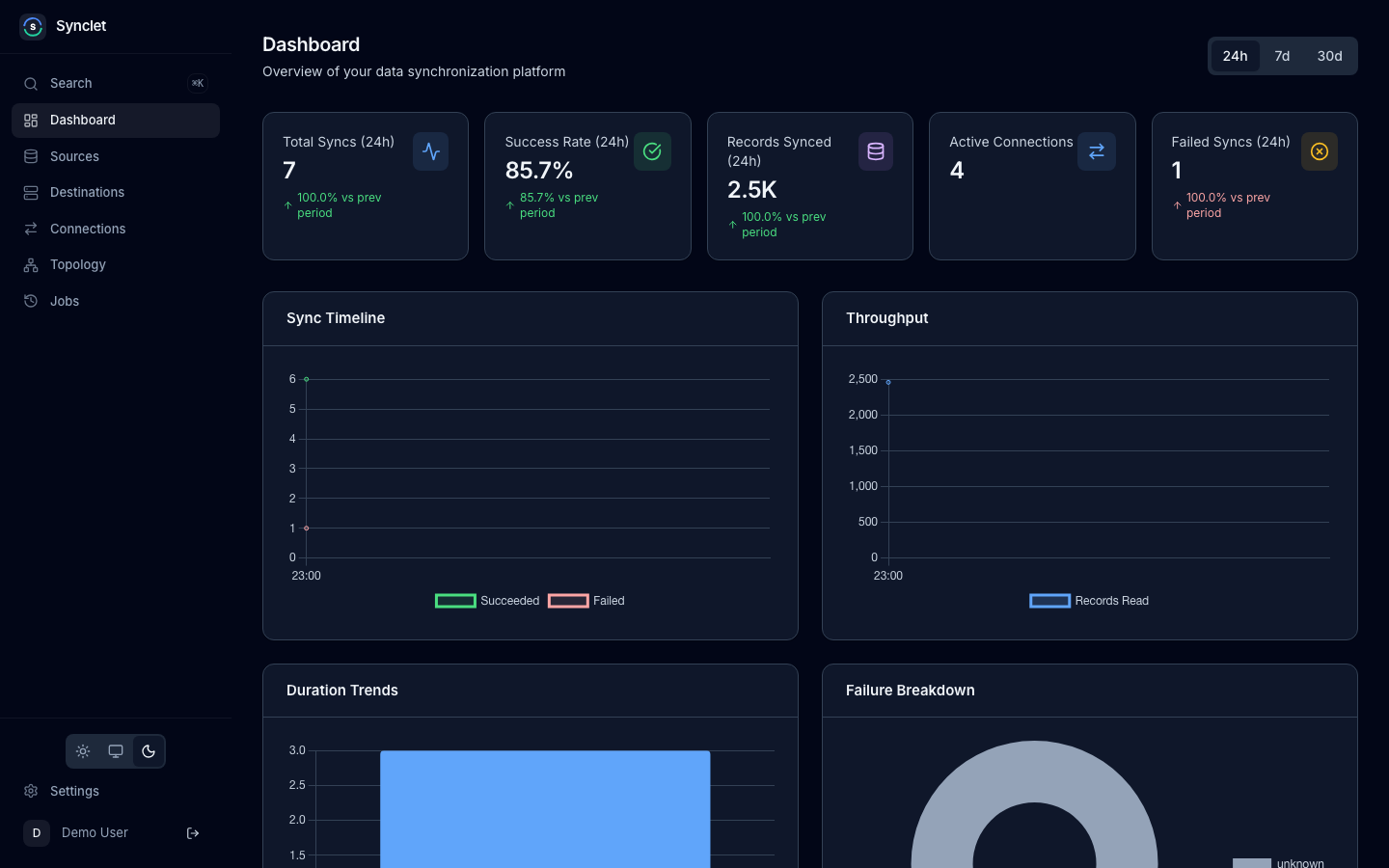Go to the Connections page
This screenshot has width=1389, height=868.
tap(116, 229)
